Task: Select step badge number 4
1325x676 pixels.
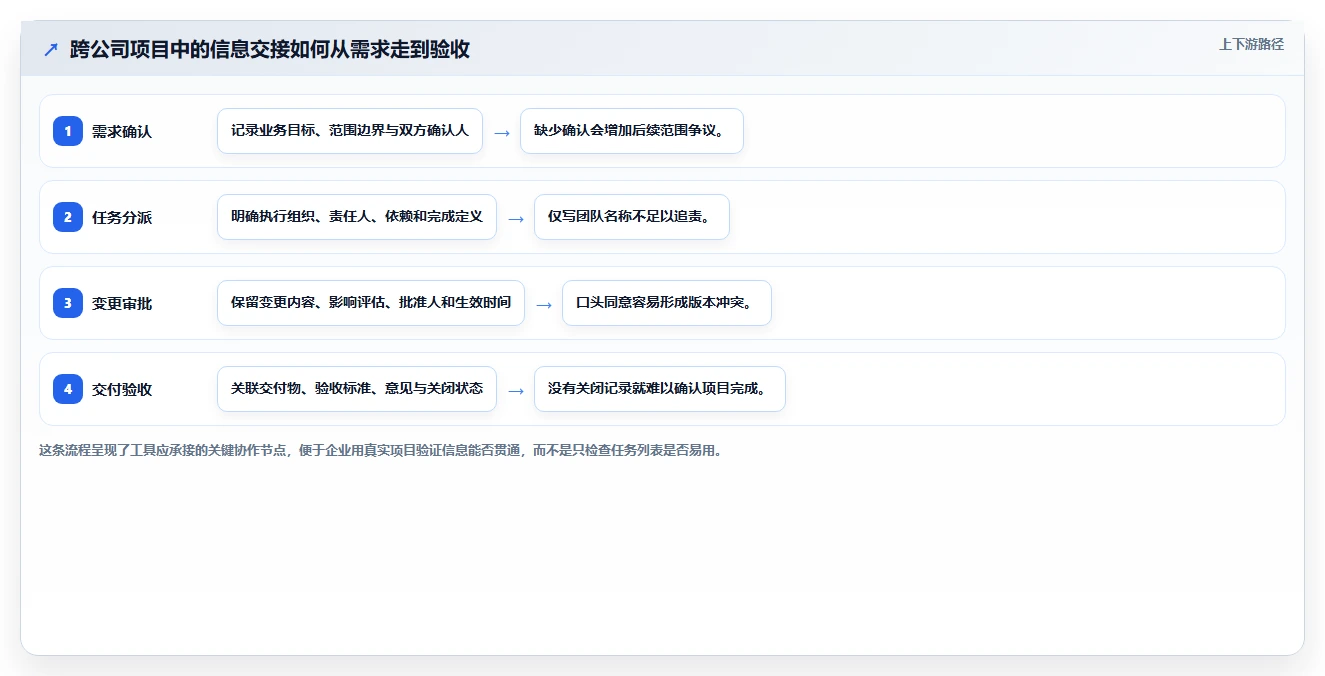Action: pos(68,389)
